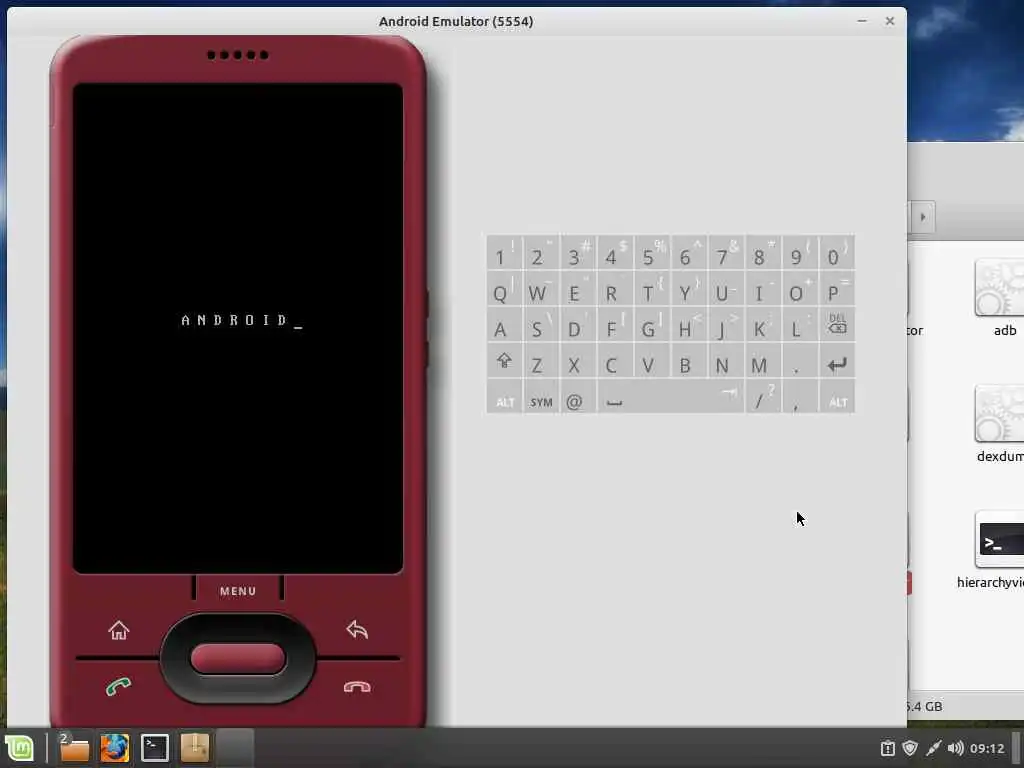Hit the Enter return key

tap(837, 361)
